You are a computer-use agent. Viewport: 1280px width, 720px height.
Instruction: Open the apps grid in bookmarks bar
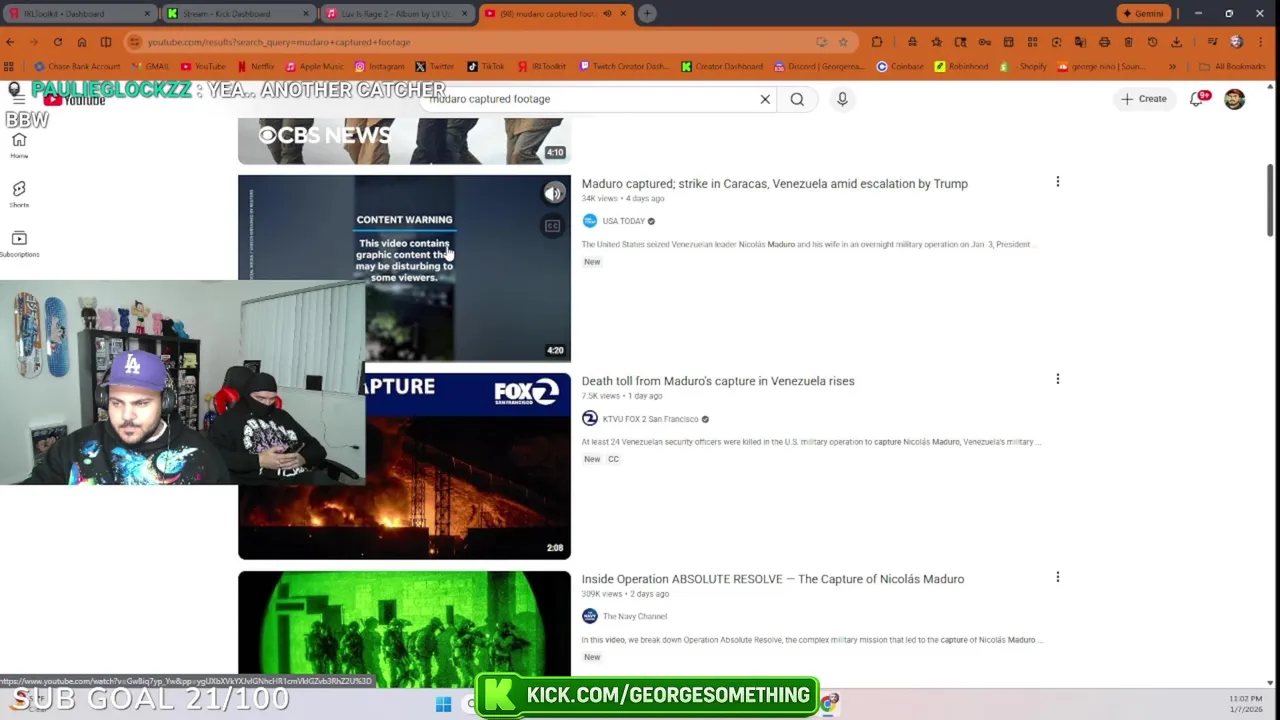click(x=9, y=67)
